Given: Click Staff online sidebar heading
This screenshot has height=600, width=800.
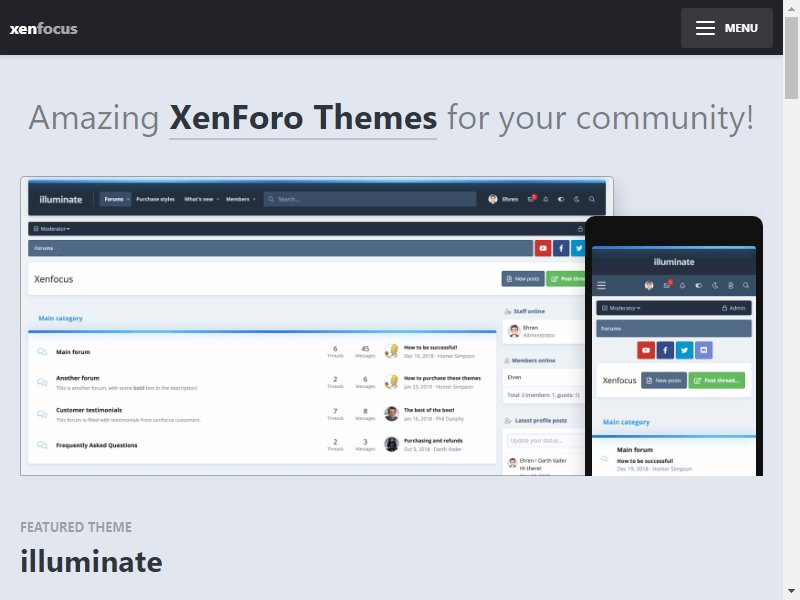Looking at the screenshot, I should 524,311.
